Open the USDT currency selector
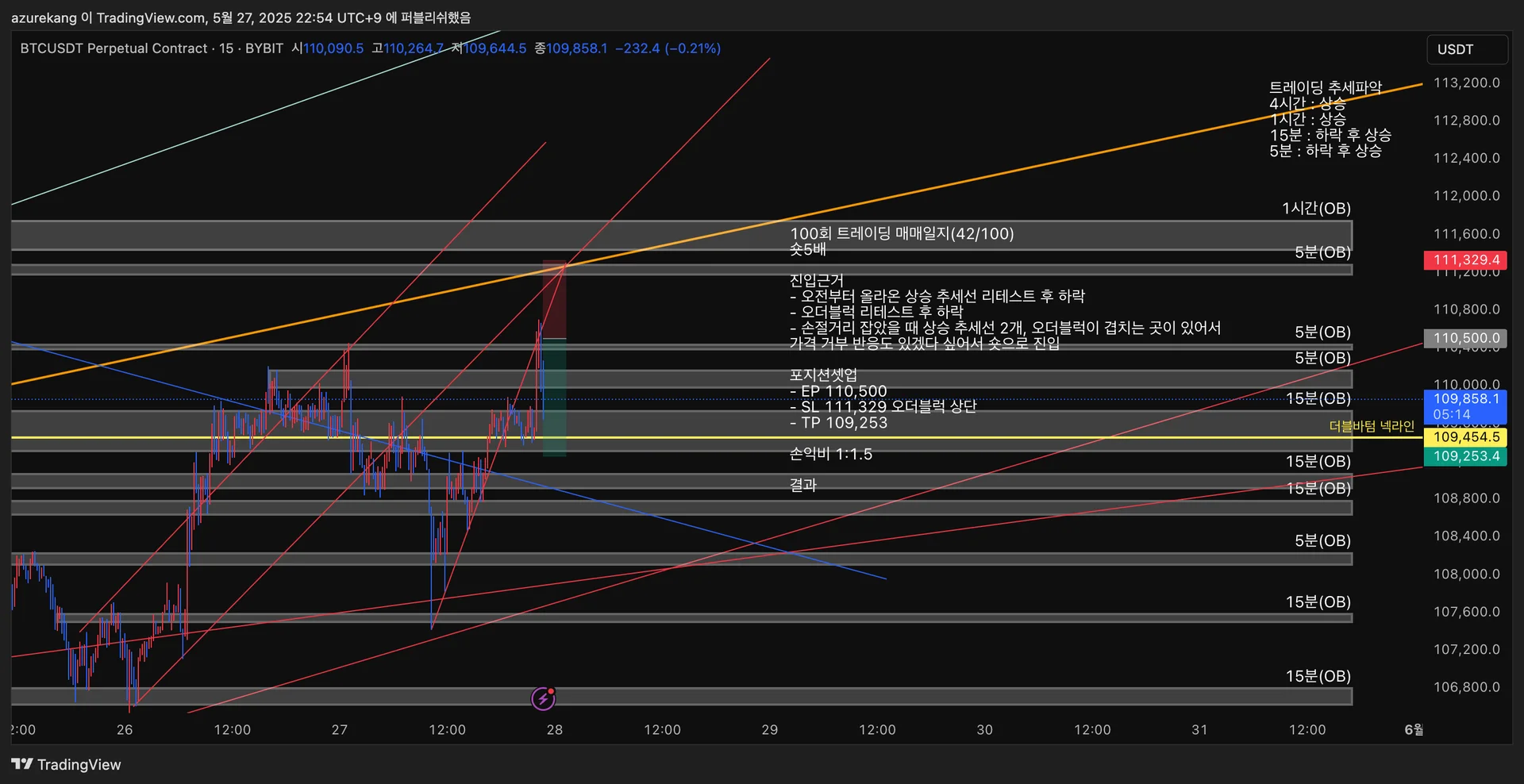The width and height of the screenshot is (1524, 784). pyautogui.click(x=1467, y=49)
